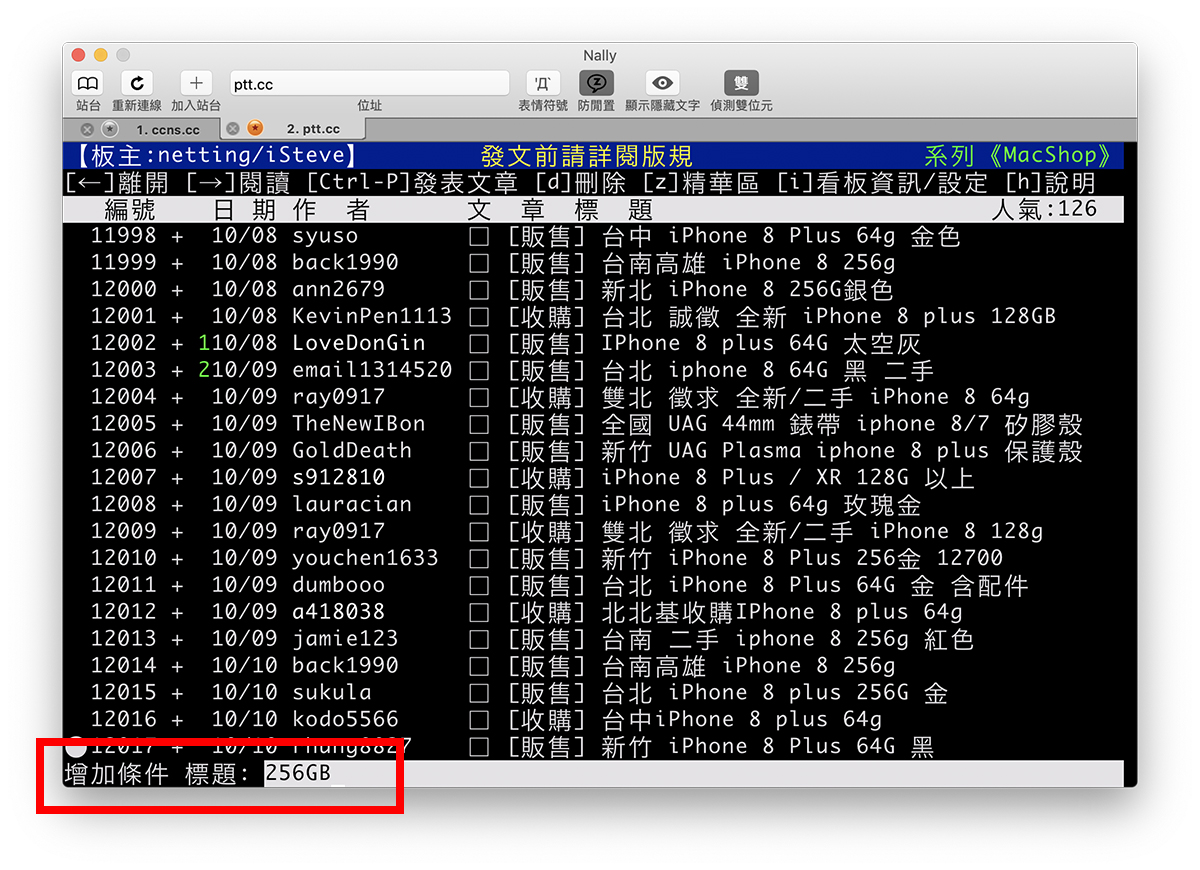Click post number 12005

[123, 425]
